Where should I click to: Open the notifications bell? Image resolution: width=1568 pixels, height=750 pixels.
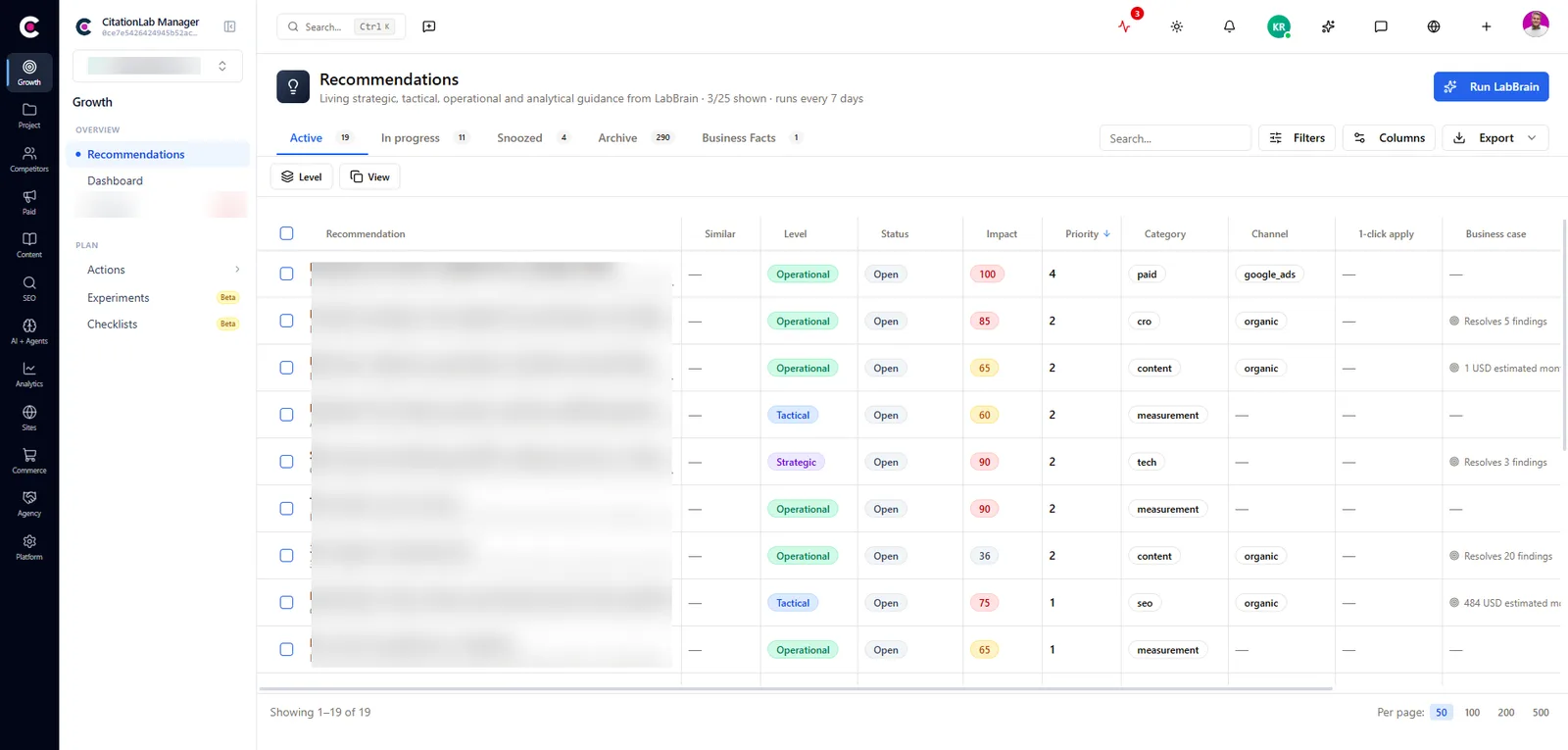(x=1229, y=26)
